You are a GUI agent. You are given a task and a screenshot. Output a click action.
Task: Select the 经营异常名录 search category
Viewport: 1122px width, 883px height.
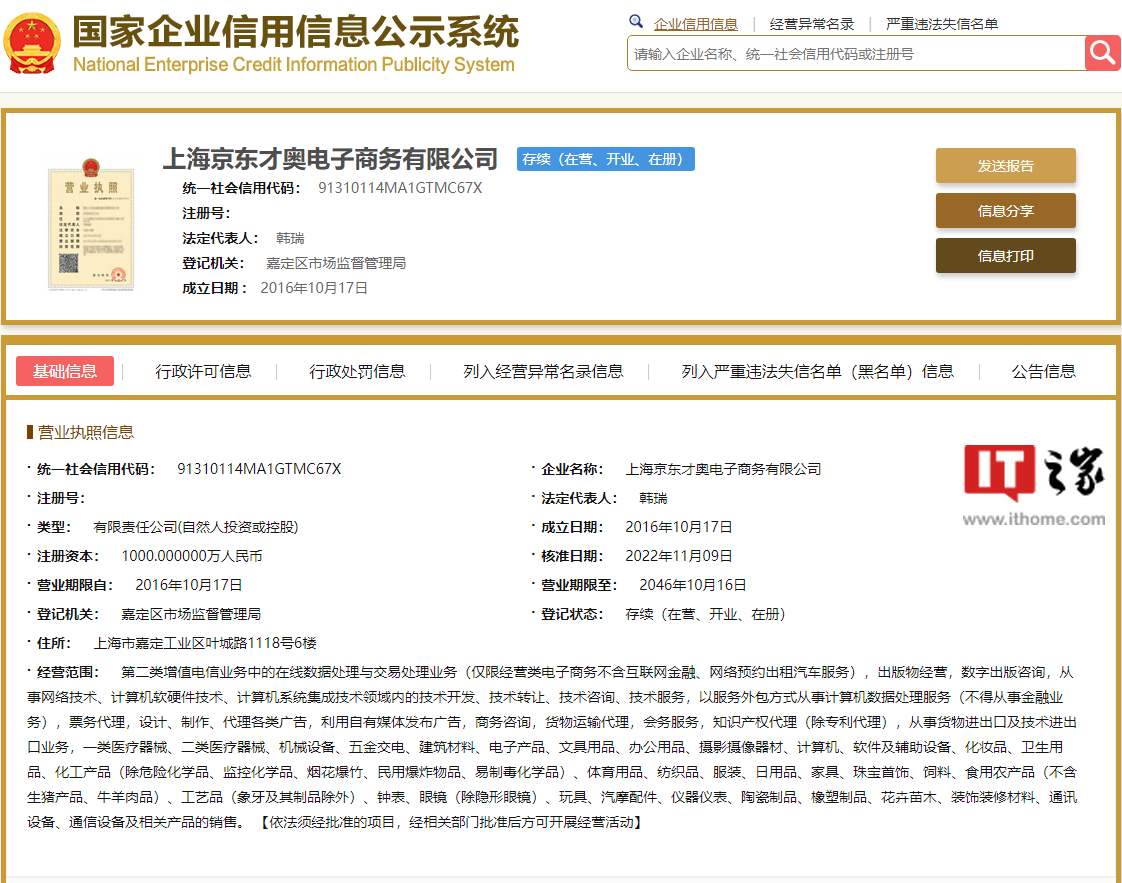click(x=811, y=24)
